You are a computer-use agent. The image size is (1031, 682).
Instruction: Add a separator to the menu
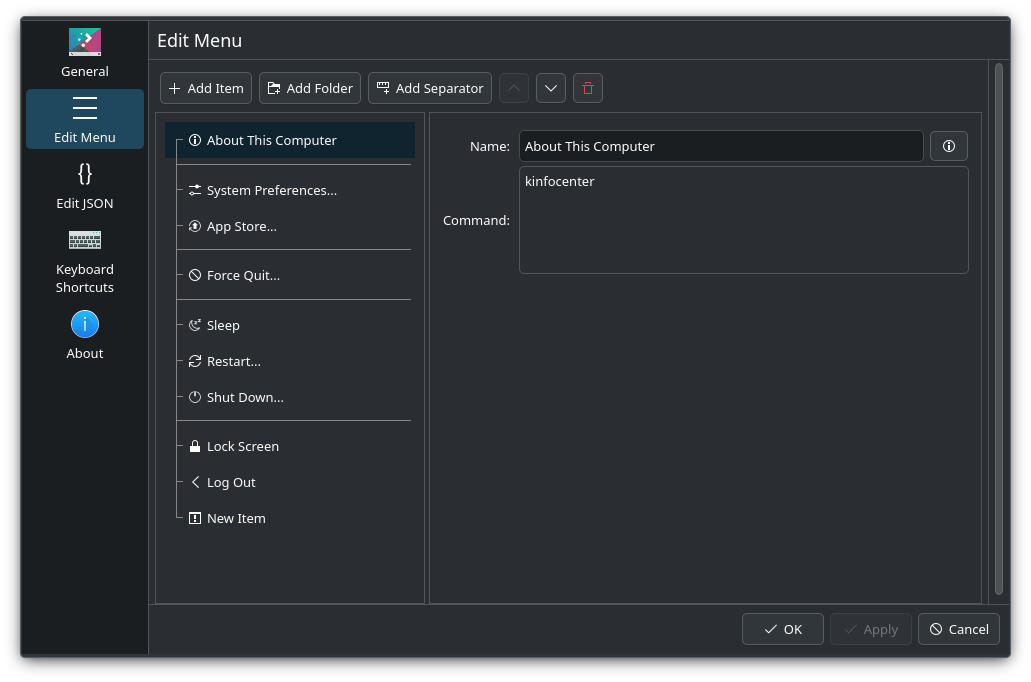click(x=430, y=88)
